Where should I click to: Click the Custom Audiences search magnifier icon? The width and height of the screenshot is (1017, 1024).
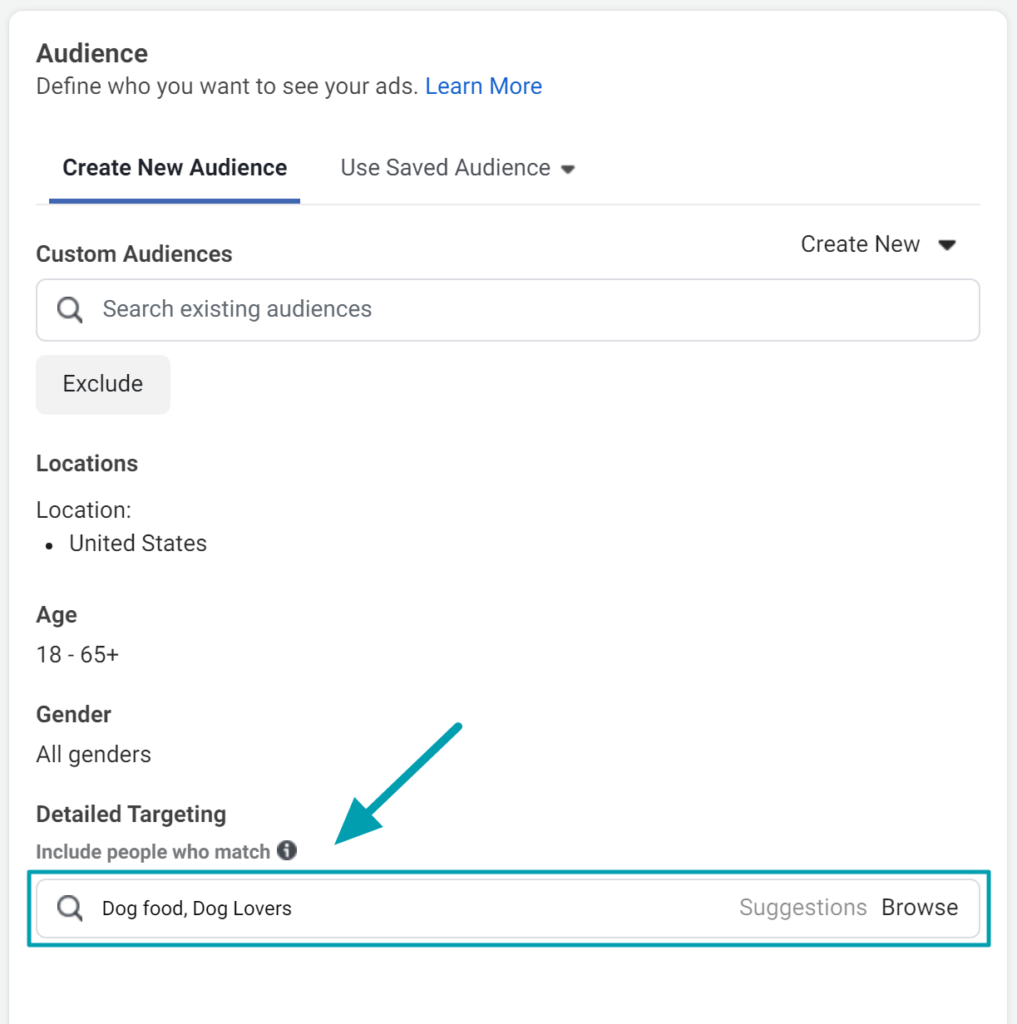pos(70,310)
